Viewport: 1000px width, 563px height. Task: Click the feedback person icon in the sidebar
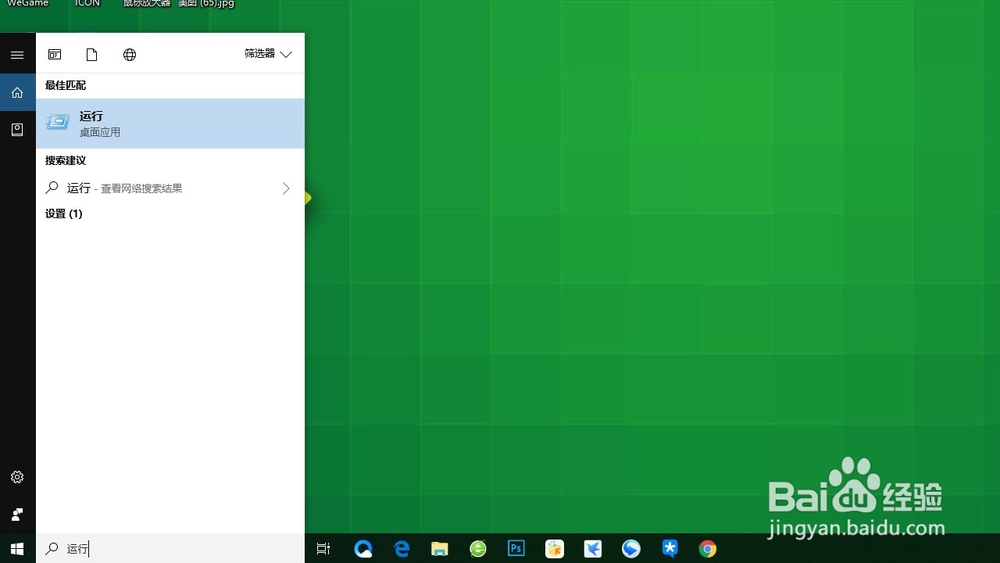point(17,514)
